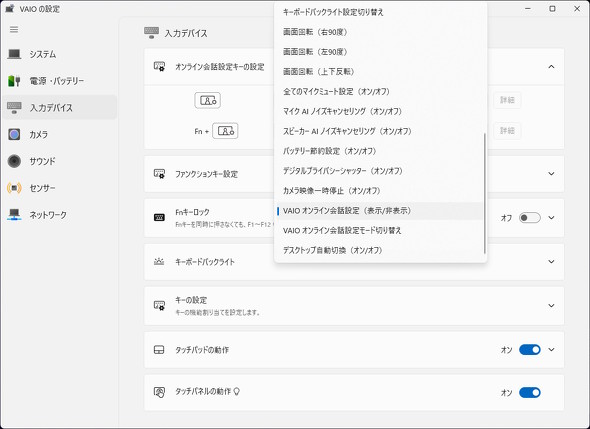Expand the キーボードバックライト section chevron
Viewport: 590px width, 429px height.
click(551, 262)
